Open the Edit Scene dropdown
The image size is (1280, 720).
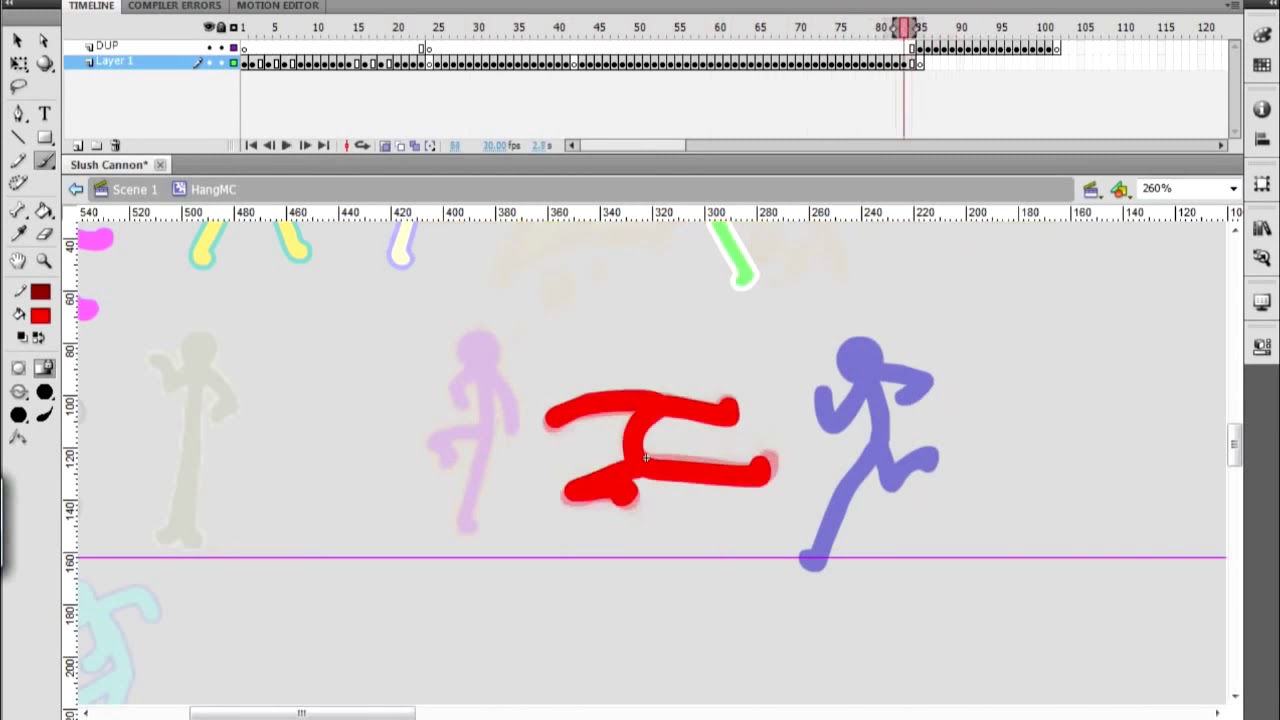pyautogui.click(x=1091, y=189)
